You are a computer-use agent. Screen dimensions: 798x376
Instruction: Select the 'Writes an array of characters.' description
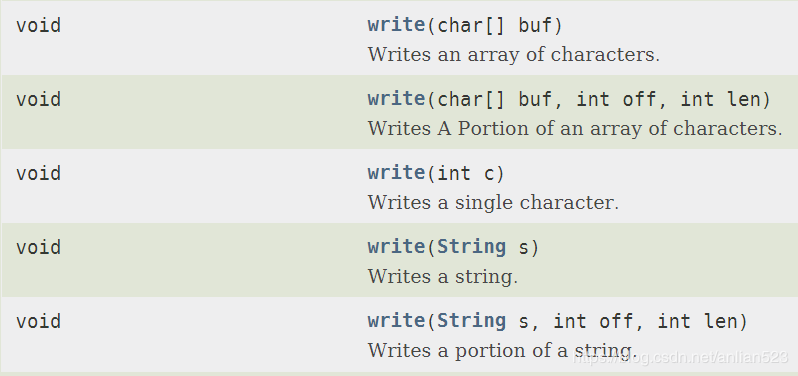point(514,54)
